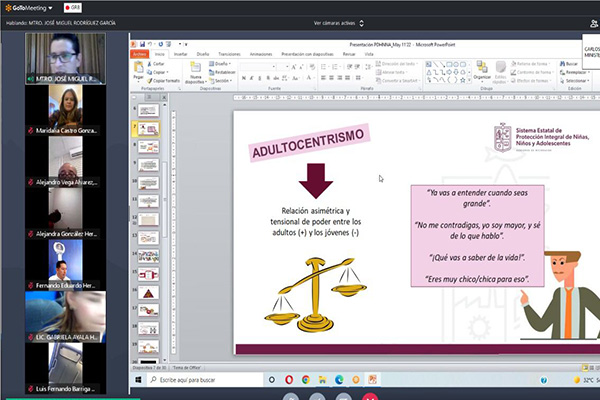Click Alejandro Vega's muted microphone icon
Viewport: 600px width, 400px height.
point(30,182)
